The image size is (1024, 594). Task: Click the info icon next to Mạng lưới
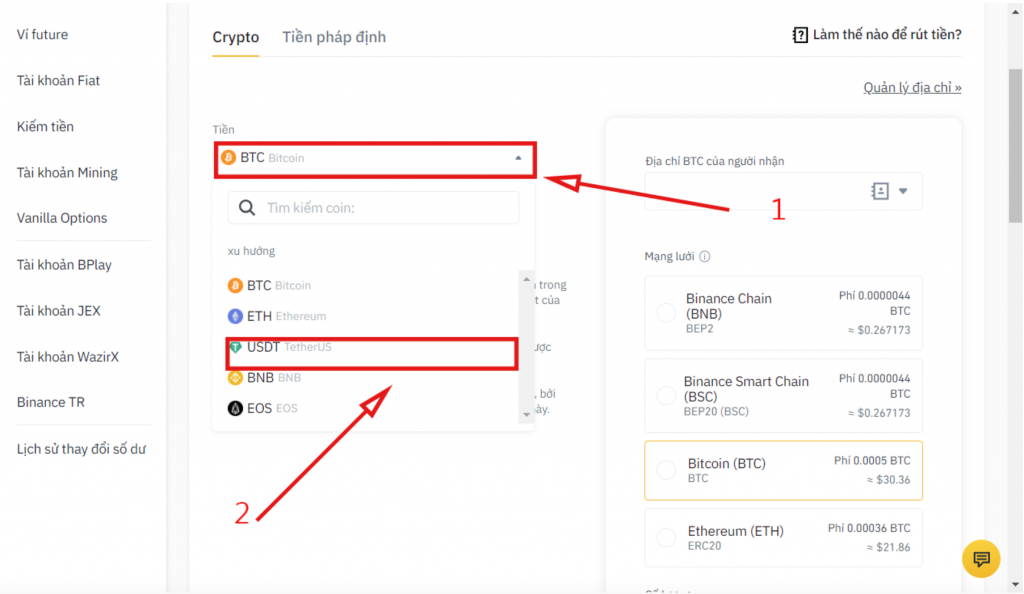[x=705, y=257]
